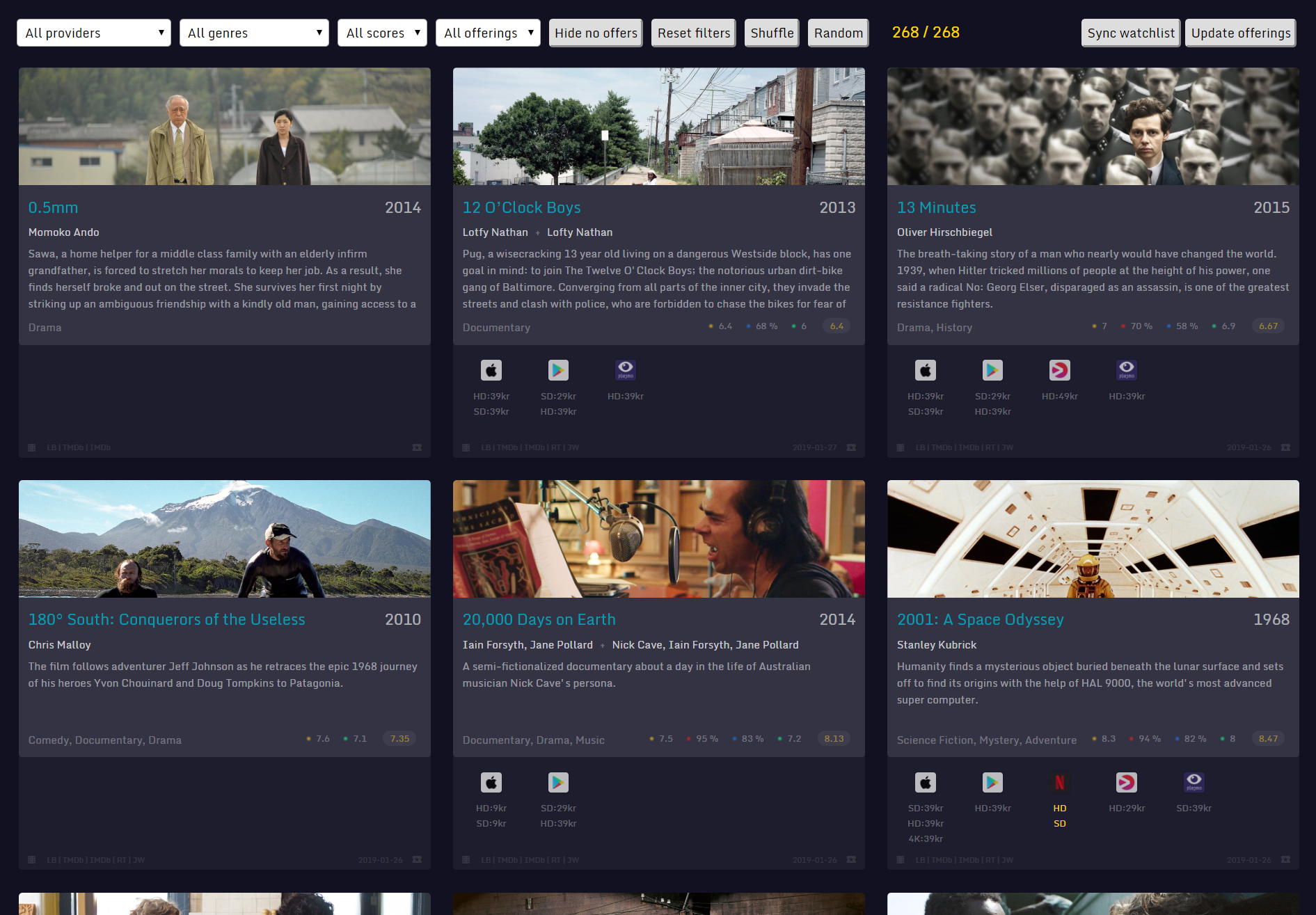Click film strip icon in 180° South footer
The image size is (1316, 915).
tap(32, 860)
